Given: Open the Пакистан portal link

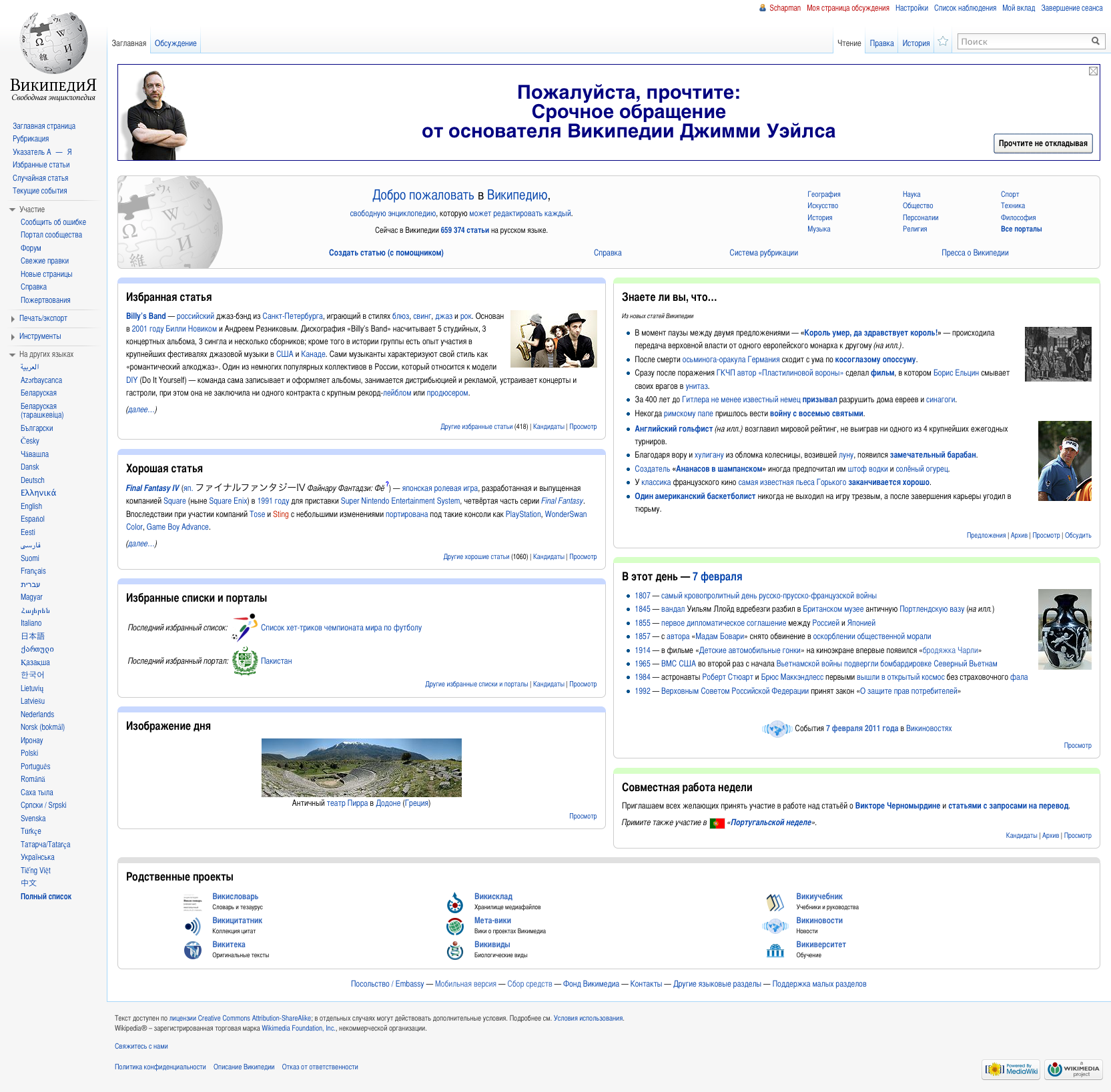Looking at the screenshot, I should coord(276,661).
